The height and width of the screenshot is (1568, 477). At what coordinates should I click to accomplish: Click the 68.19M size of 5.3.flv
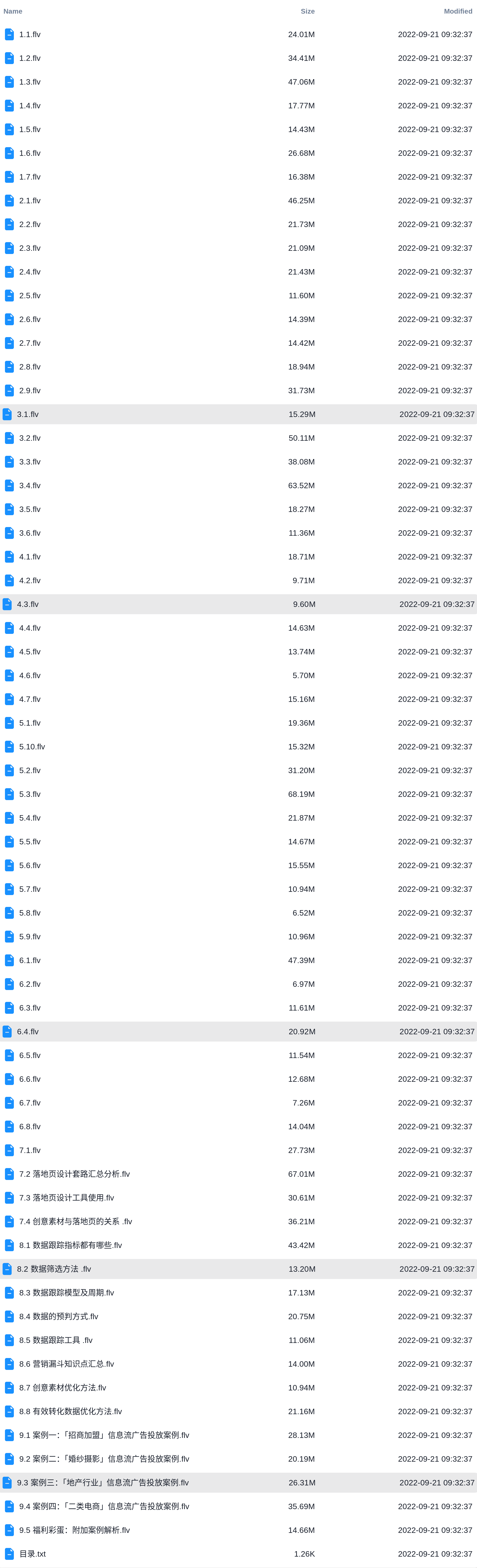[x=302, y=794]
